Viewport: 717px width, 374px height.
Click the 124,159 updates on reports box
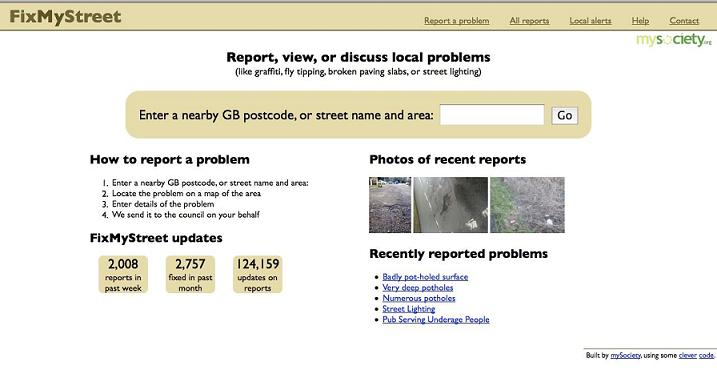point(257,274)
